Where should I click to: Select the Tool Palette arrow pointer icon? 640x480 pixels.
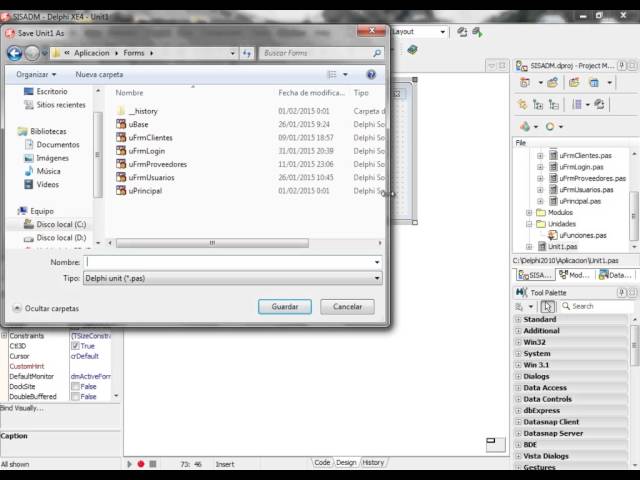click(x=547, y=306)
